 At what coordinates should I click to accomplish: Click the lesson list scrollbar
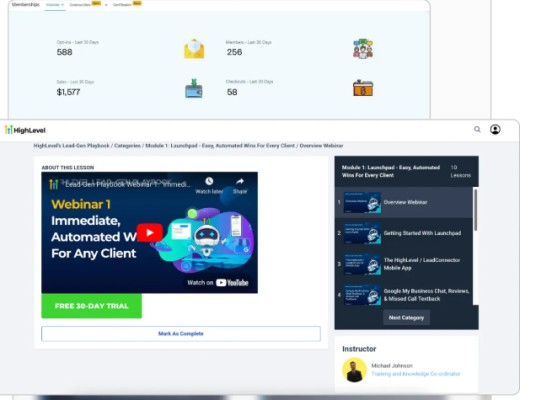(x=475, y=210)
